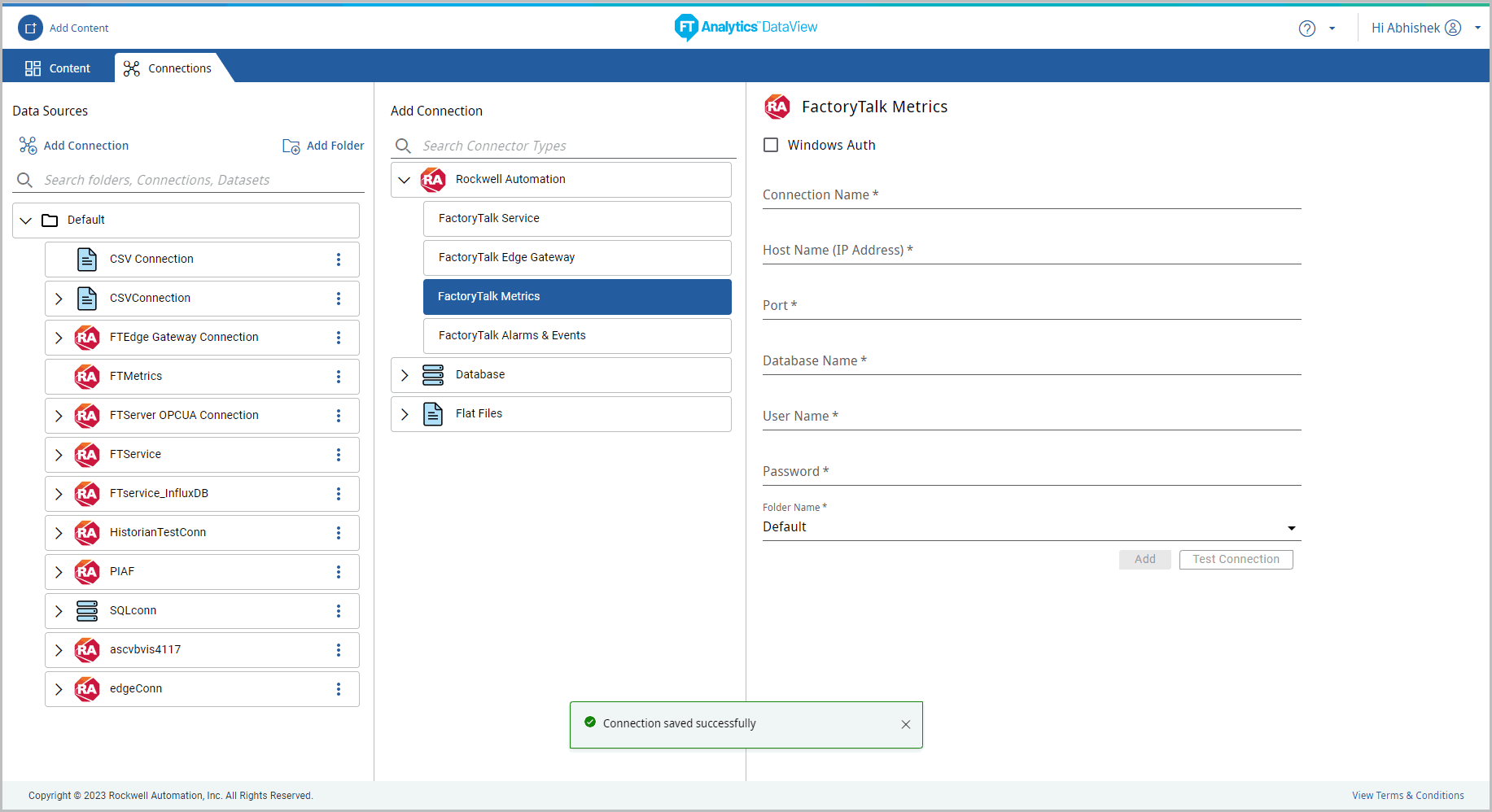This screenshot has height=812, width=1492.
Task: Open three-dot menu for SQLconn
Action: [339, 611]
